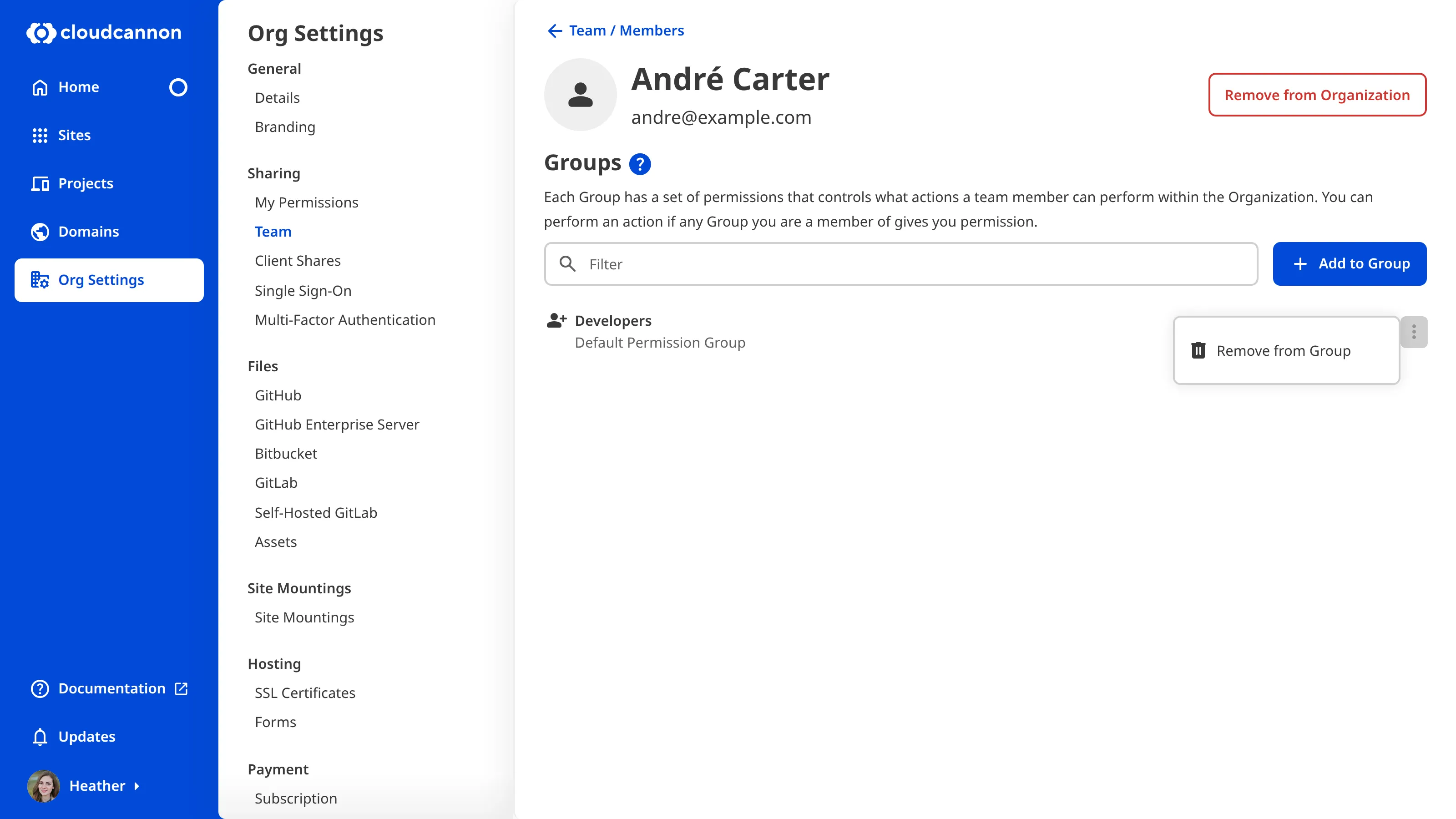Click the trash icon in Remove from Group
1456x819 pixels.
point(1198,350)
